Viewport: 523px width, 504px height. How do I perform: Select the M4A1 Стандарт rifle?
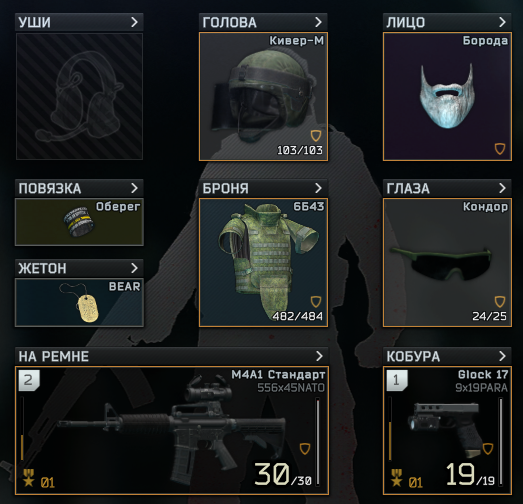pos(172,430)
